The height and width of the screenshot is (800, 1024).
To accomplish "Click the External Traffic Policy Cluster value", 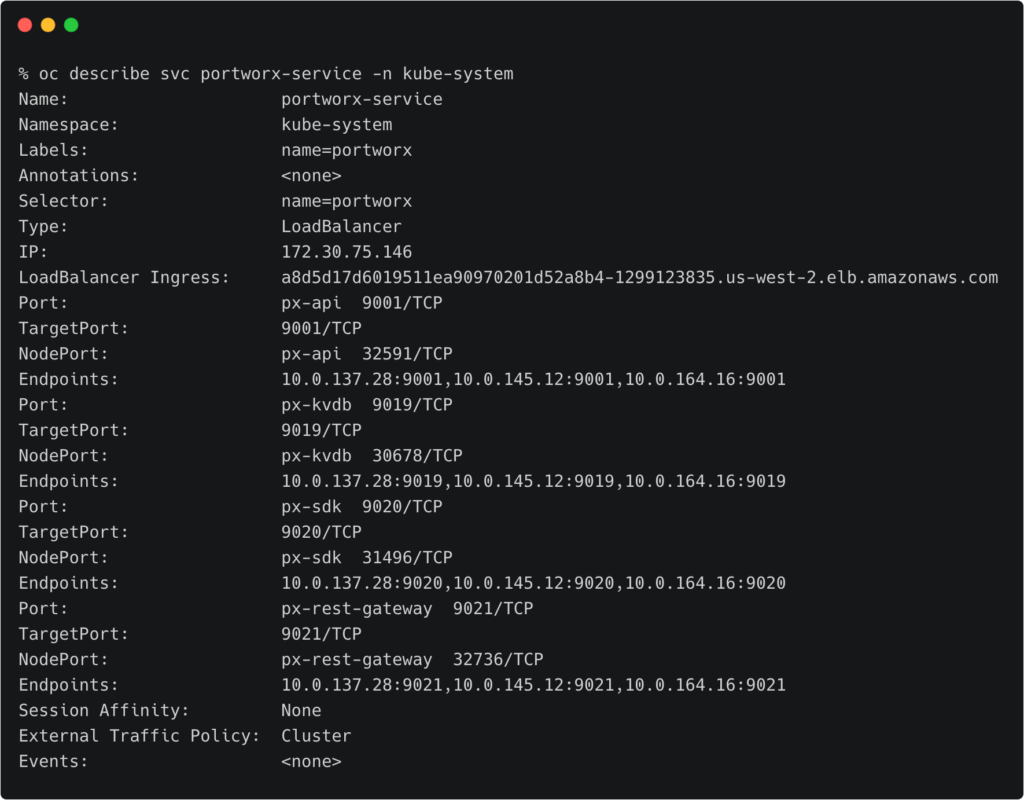I will (x=316, y=736).
